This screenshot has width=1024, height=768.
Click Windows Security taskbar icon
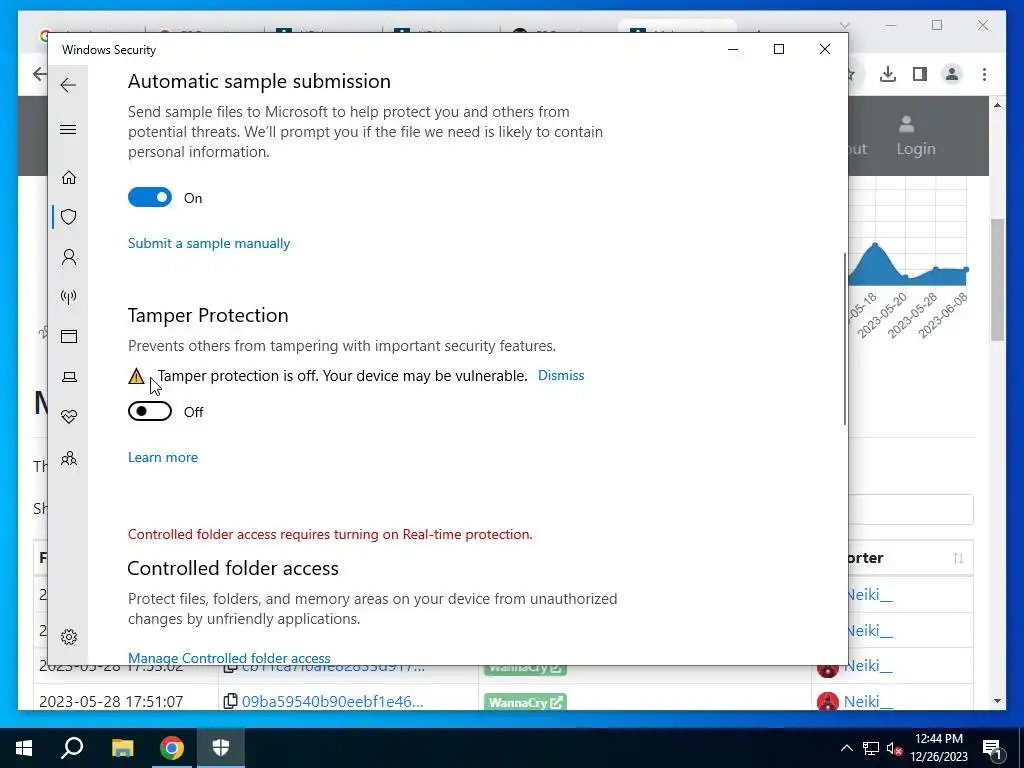221,748
